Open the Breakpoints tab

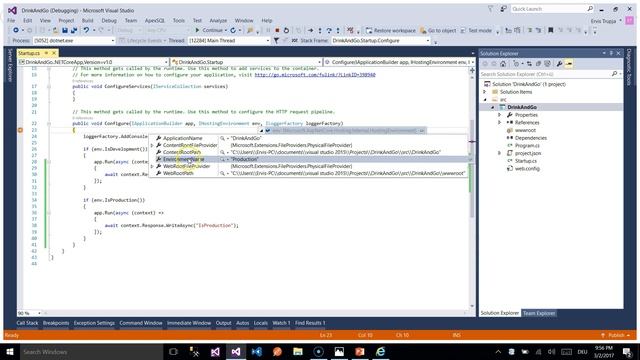click(x=56, y=323)
